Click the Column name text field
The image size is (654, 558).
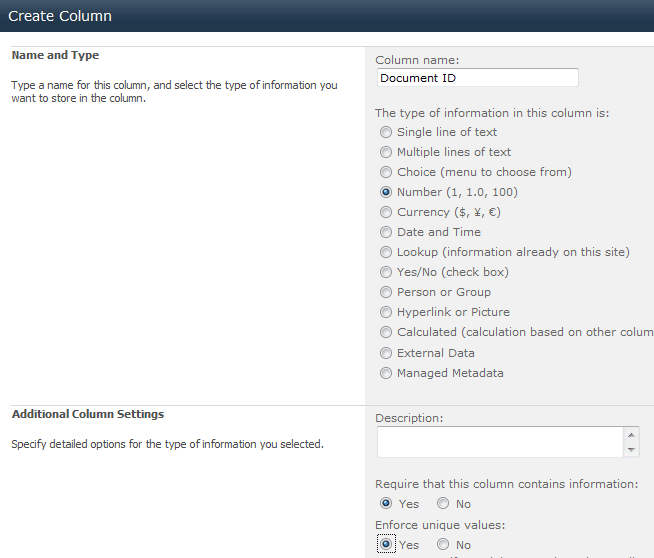tap(477, 78)
